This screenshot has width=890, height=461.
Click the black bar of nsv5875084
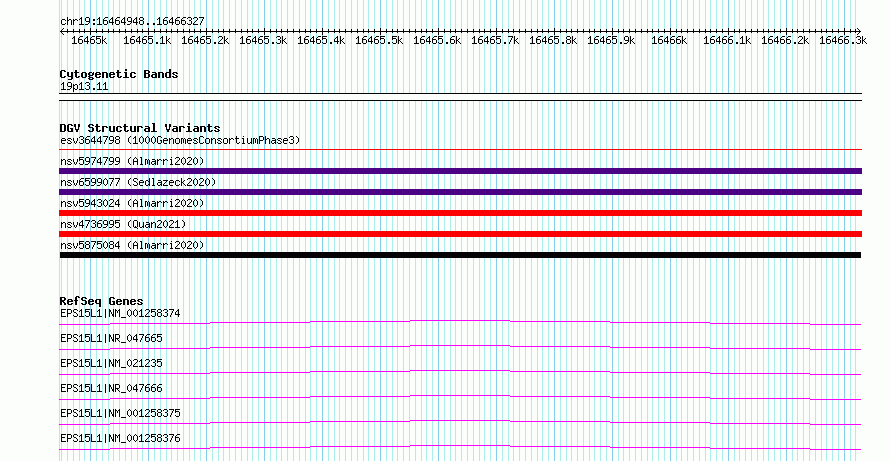coord(460,255)
